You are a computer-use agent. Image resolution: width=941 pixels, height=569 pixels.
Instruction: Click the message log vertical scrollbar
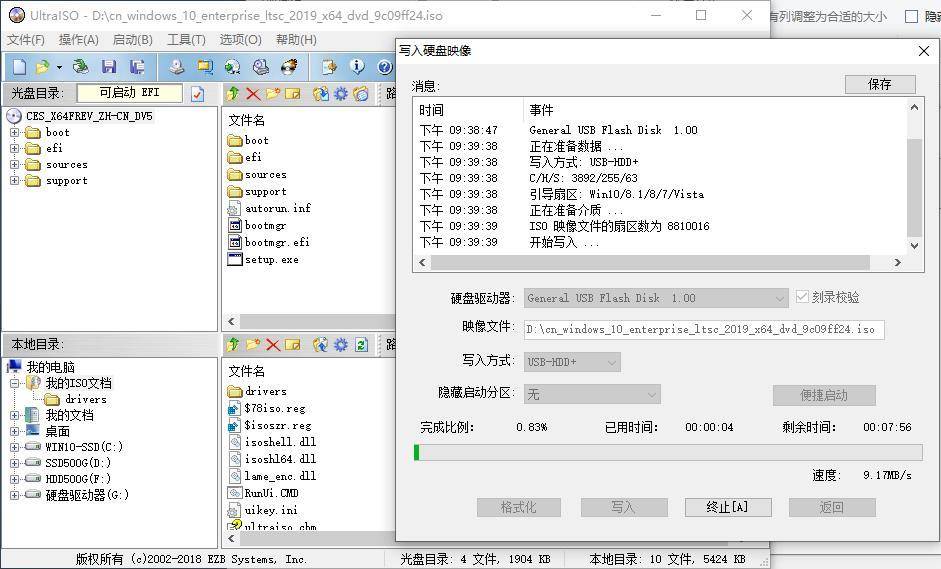tap(914, 176)
